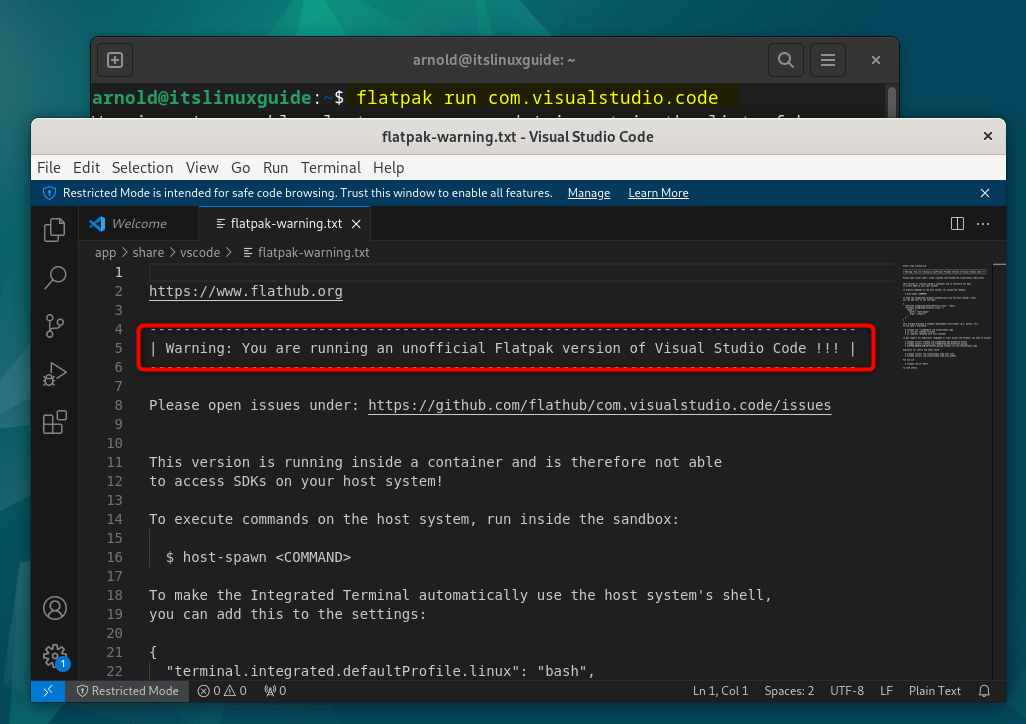Screen dimensions: 1026x724
Task: Click the remote indicator in status bar
Action: coord(47,691)
